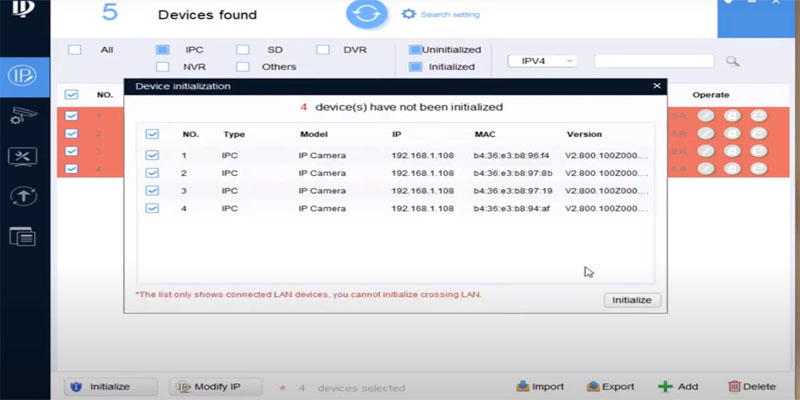This screenshot has width=800, height=400.
Task: Click the Export button
Action: pyautogui.click(x=610, y=386)
